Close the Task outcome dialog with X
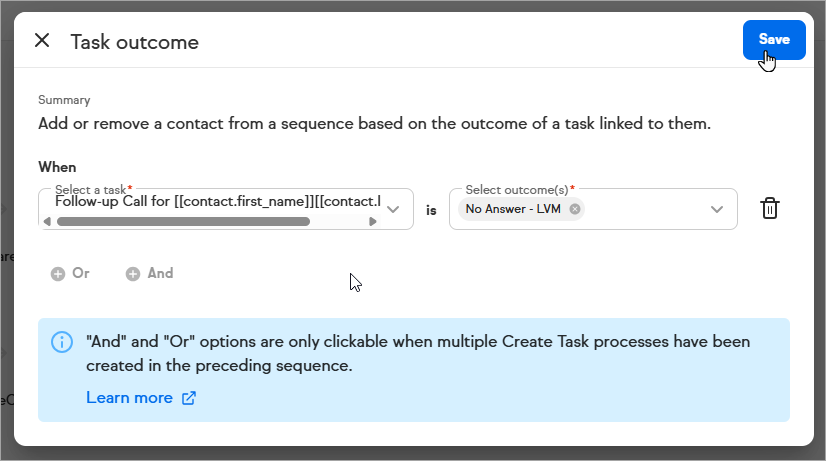Screen dimensions: 826x461 click(x=42, y=41)
